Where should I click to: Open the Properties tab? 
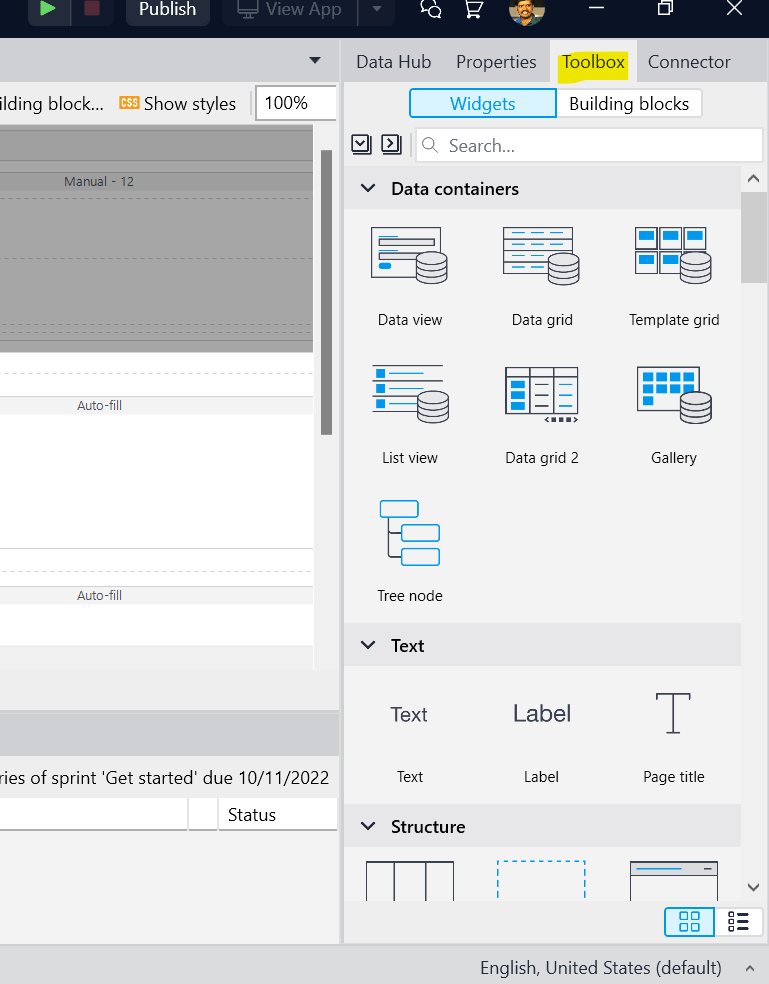496,62
